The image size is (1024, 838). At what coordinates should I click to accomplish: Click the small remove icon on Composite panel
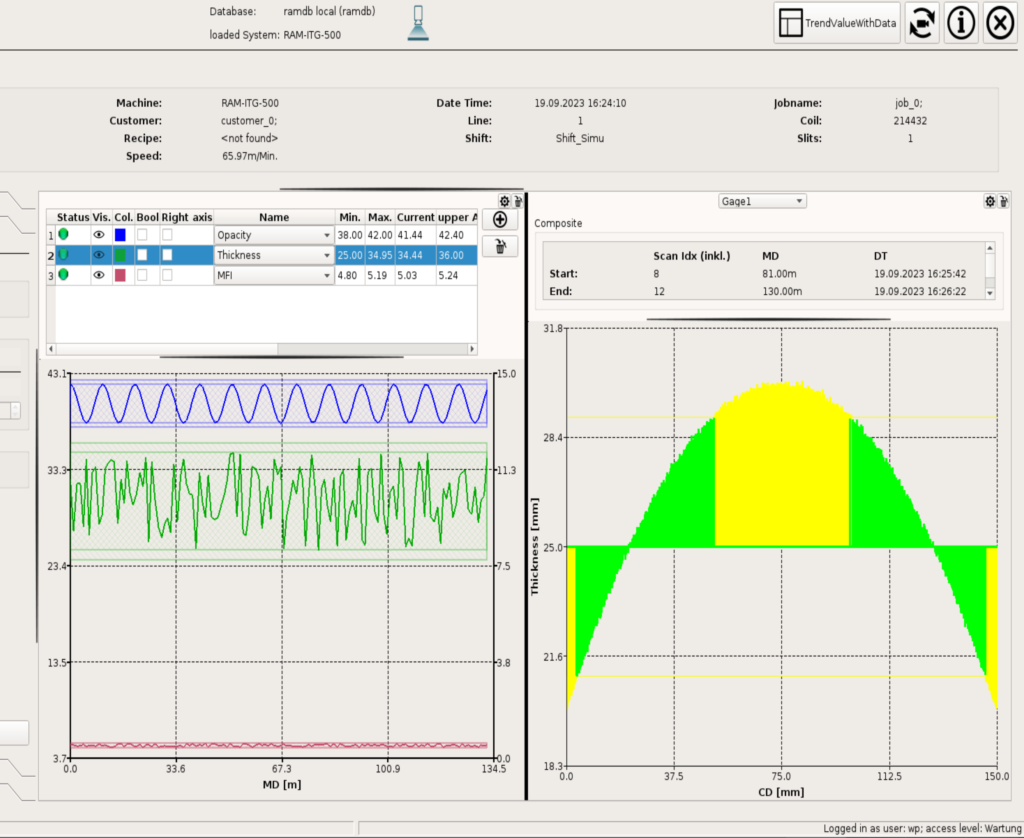tap(1002, 201)
